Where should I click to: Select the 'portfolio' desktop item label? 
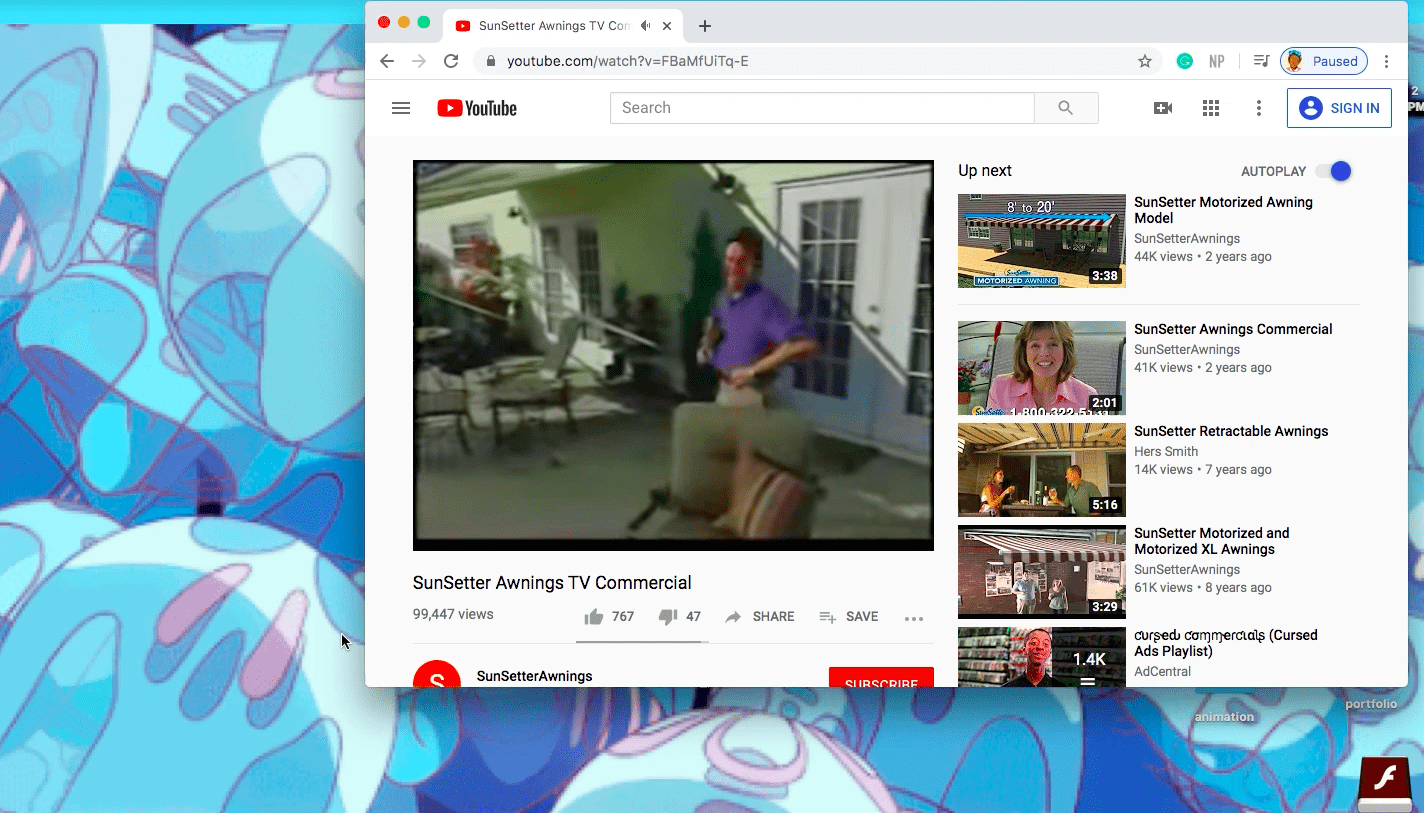tap(1371, 704)
